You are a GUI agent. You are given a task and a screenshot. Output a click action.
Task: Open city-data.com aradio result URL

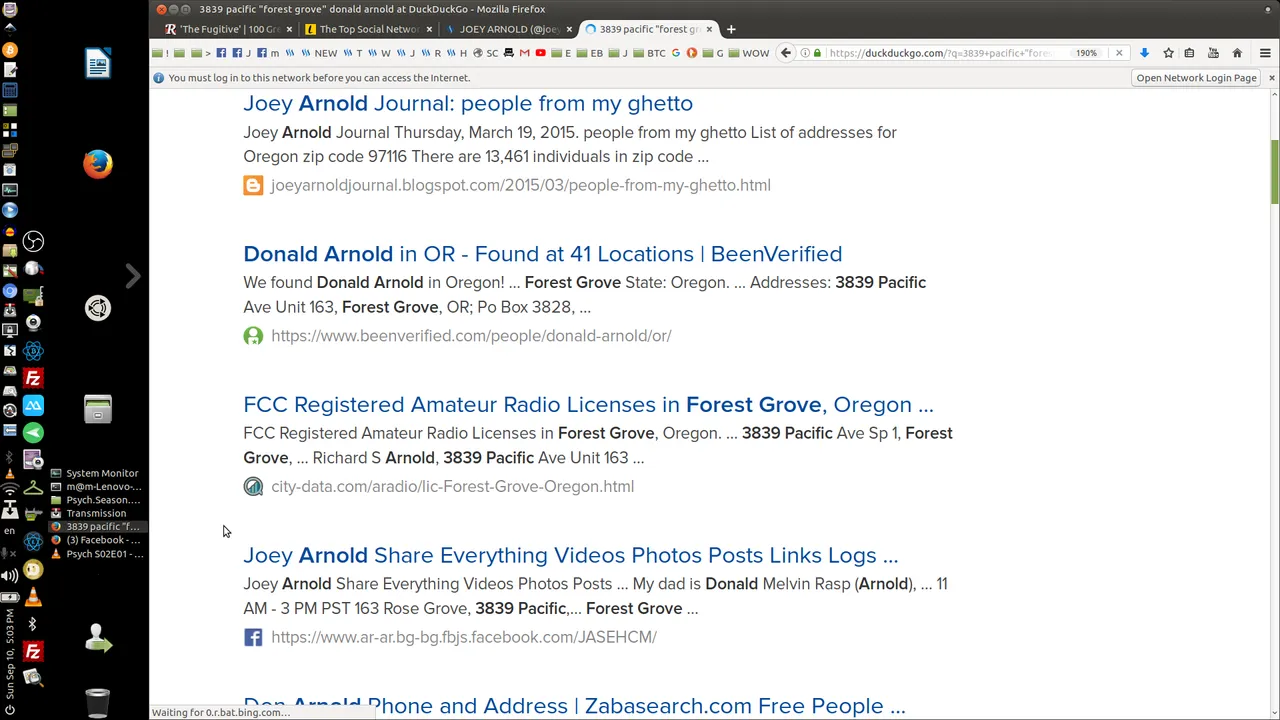[x=452, y=487]
